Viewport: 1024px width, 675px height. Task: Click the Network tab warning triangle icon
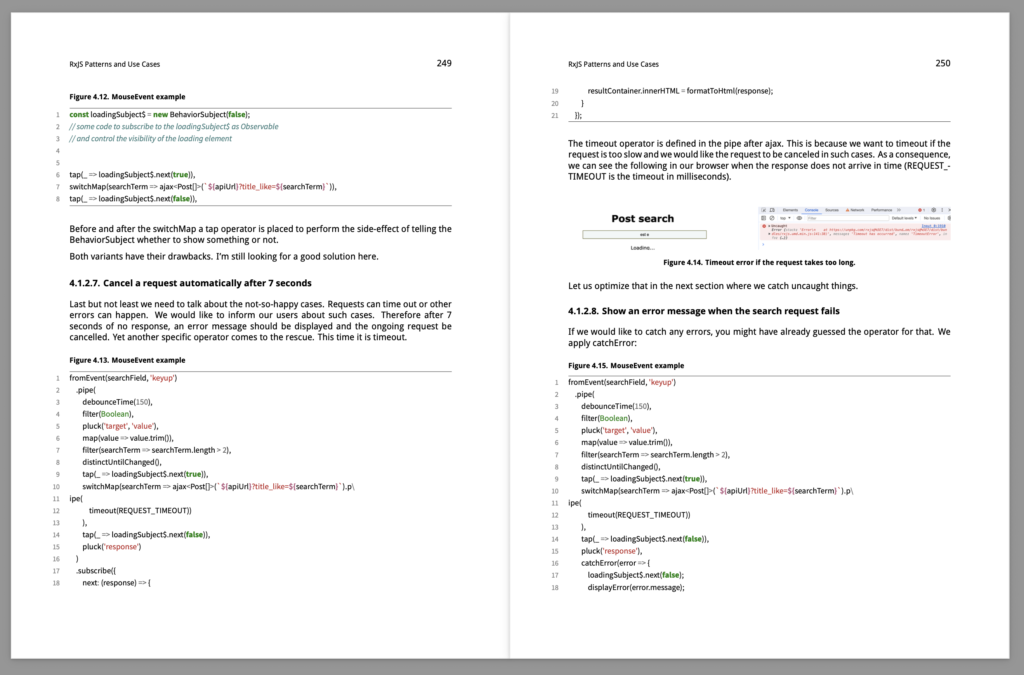coord(847,210)
